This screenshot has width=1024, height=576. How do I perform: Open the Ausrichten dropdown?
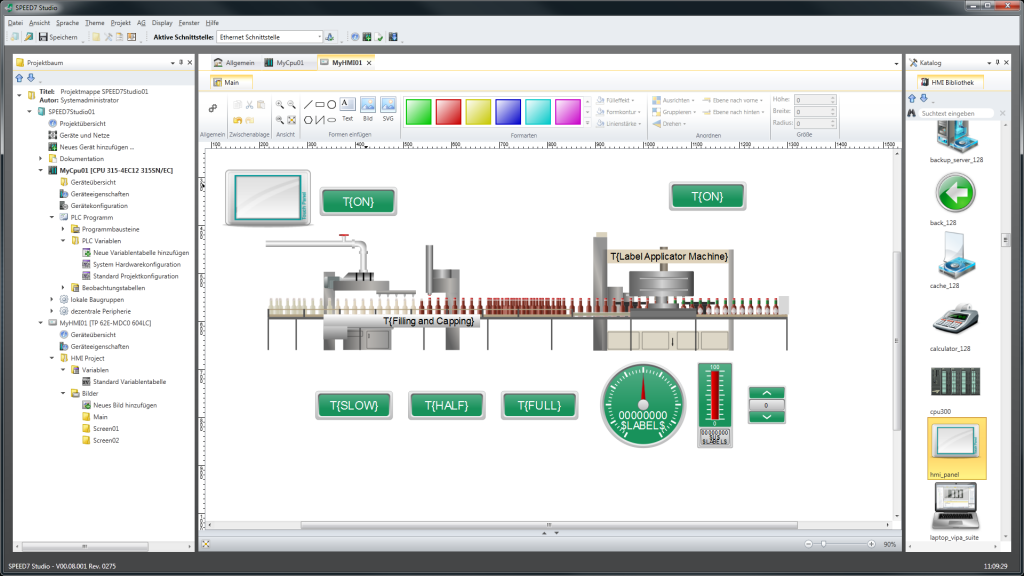(x=673, y=101)
